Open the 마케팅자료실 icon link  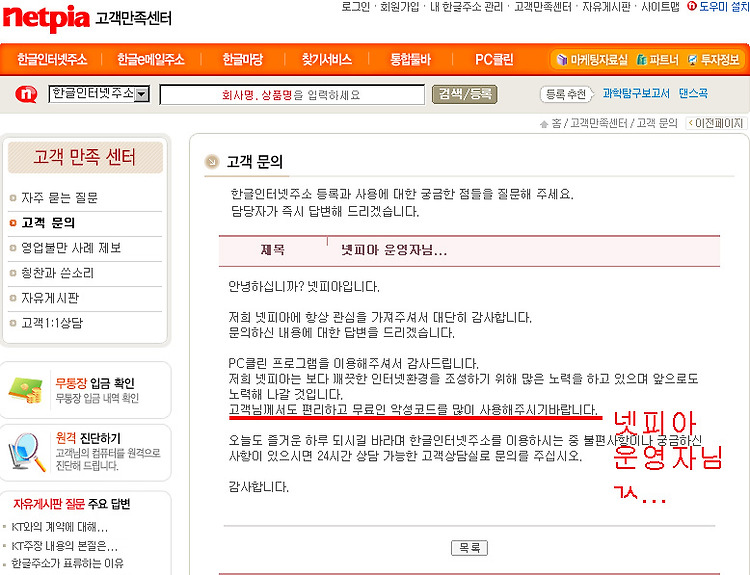[x=592, y=60]
